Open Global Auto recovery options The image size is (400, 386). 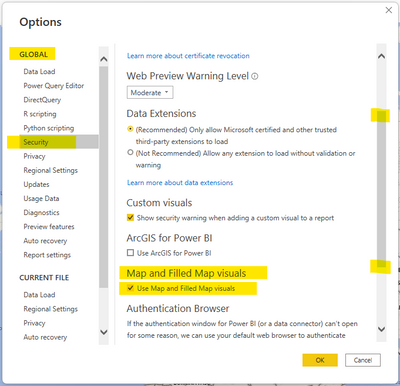click(45, 241)
